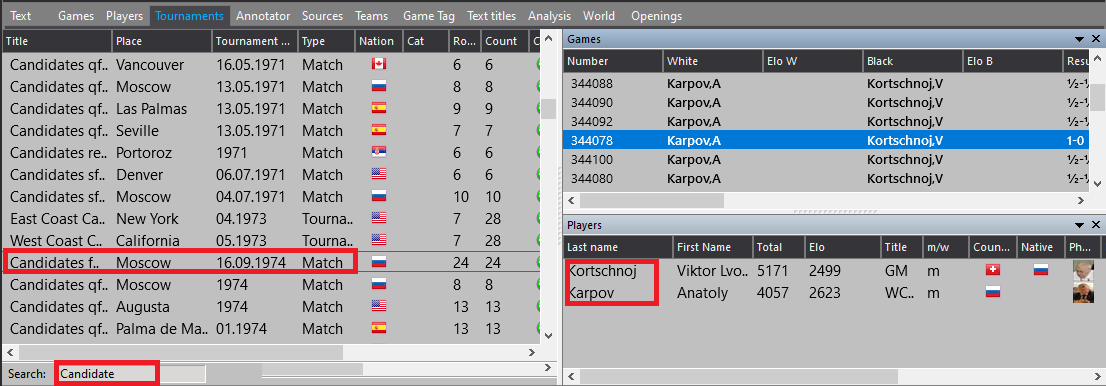Open the Games panel dropdown arrow

click(x=1079, y=39)
